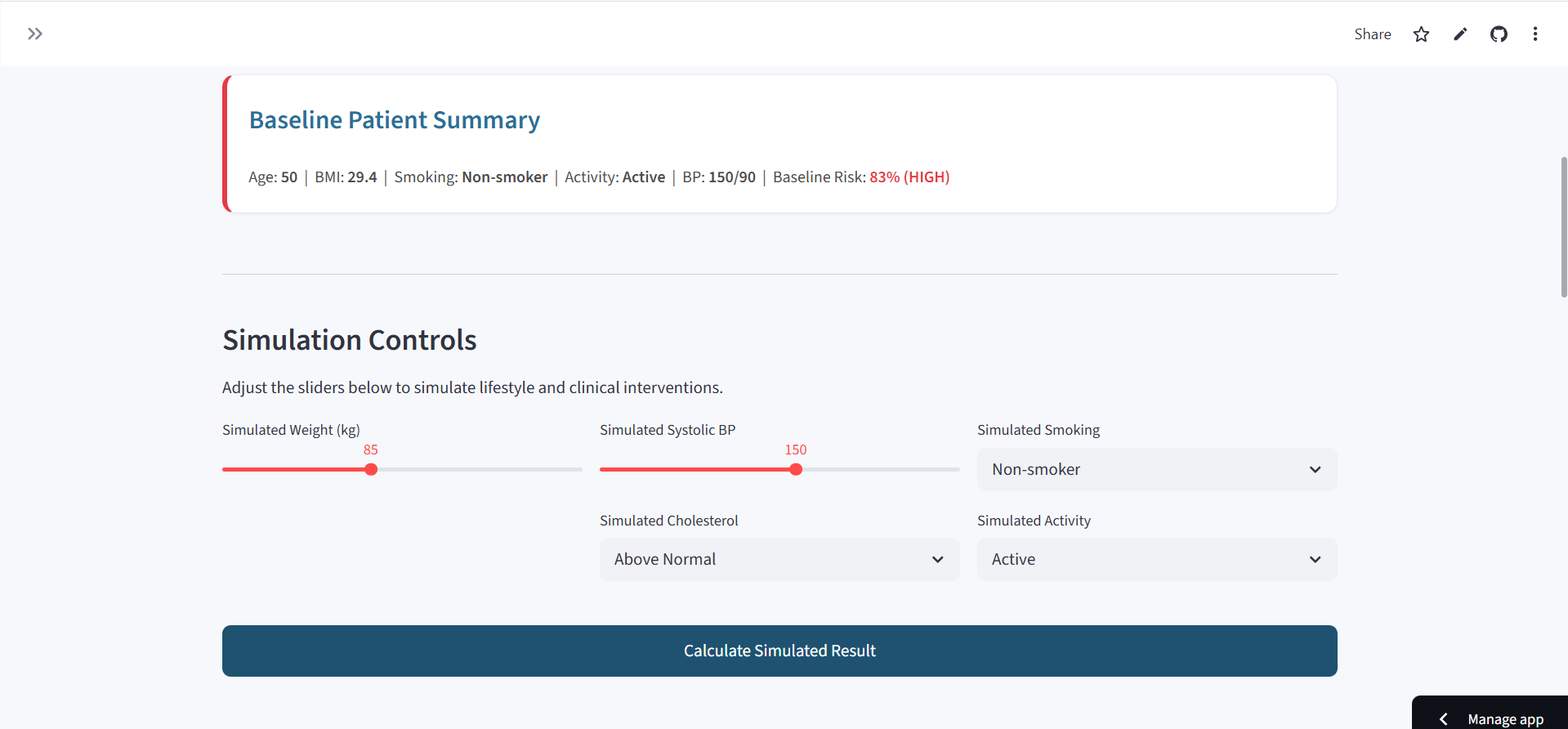This screenshot has height=729, width=1568.
Task: Click the Simulated Weight slider handle
Action: (371, 469)
